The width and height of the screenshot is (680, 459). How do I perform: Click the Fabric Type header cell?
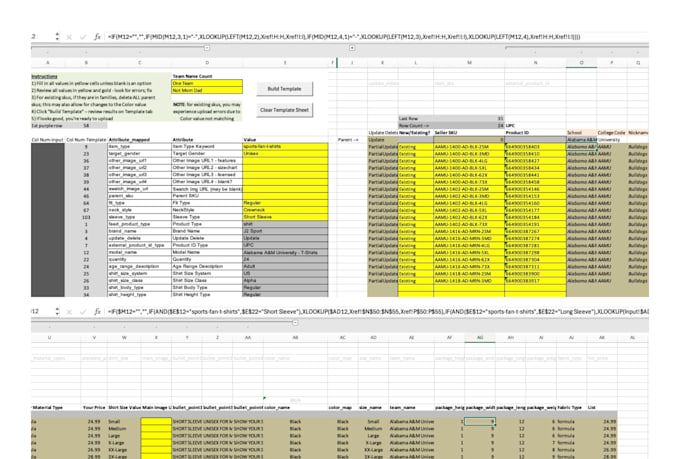pyautogui.click(x=572, y=407)
